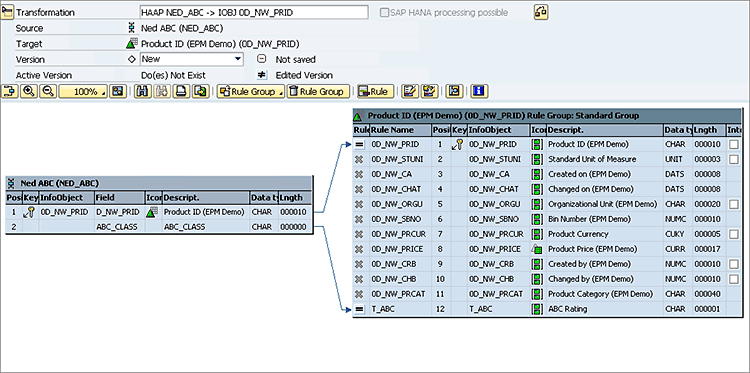The width and height of the screenshot is (750, 373).
Task: Click the first toolbar icon (layout switch)
Action: point(10,91)
